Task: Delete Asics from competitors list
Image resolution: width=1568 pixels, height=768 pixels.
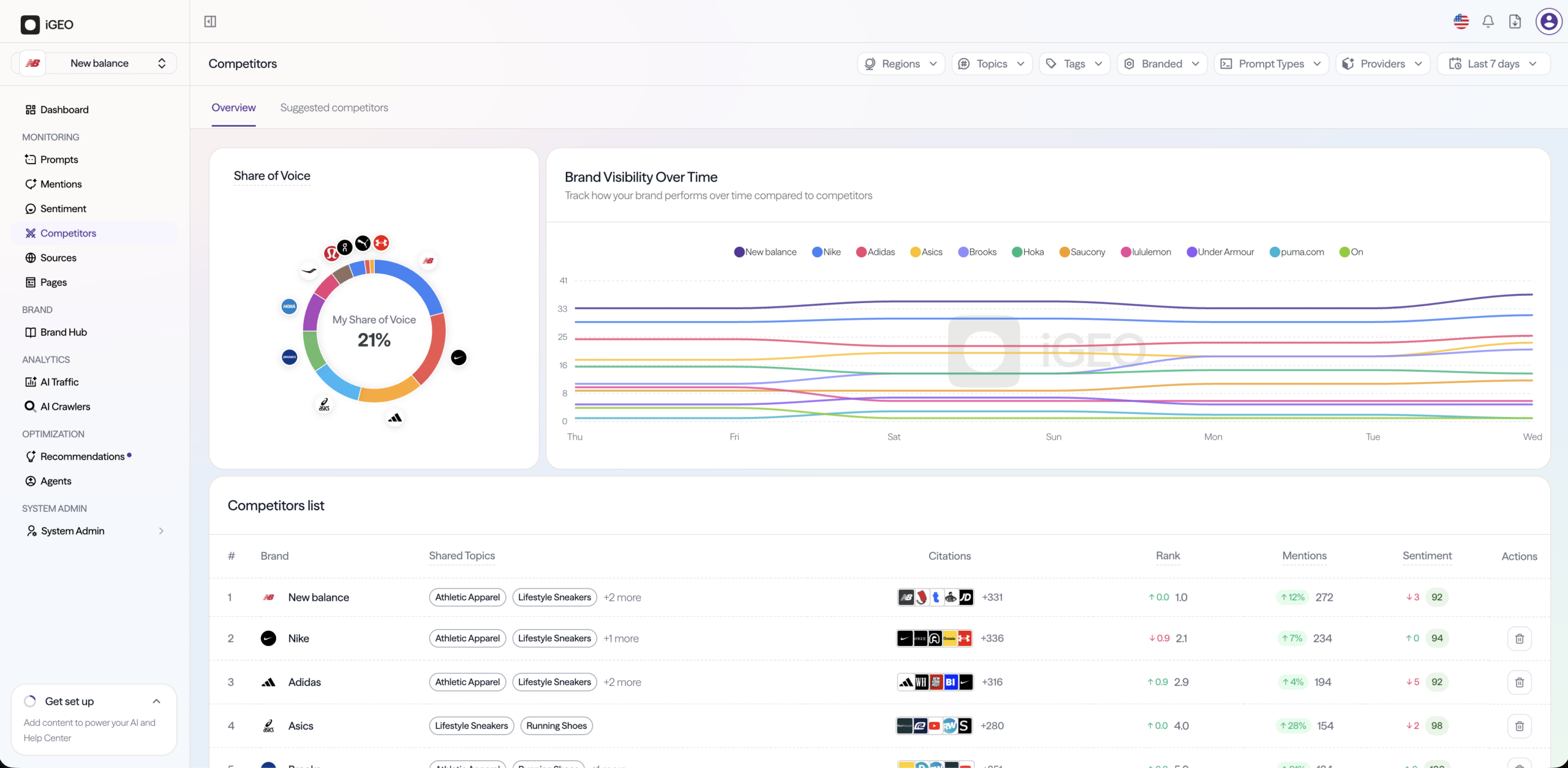Action: coord(1519,726)
